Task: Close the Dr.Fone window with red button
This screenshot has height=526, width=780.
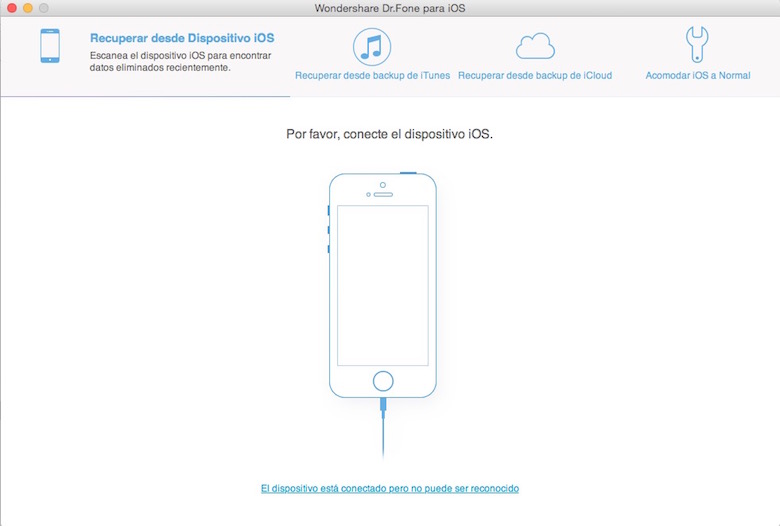Action: pos(11,8)
